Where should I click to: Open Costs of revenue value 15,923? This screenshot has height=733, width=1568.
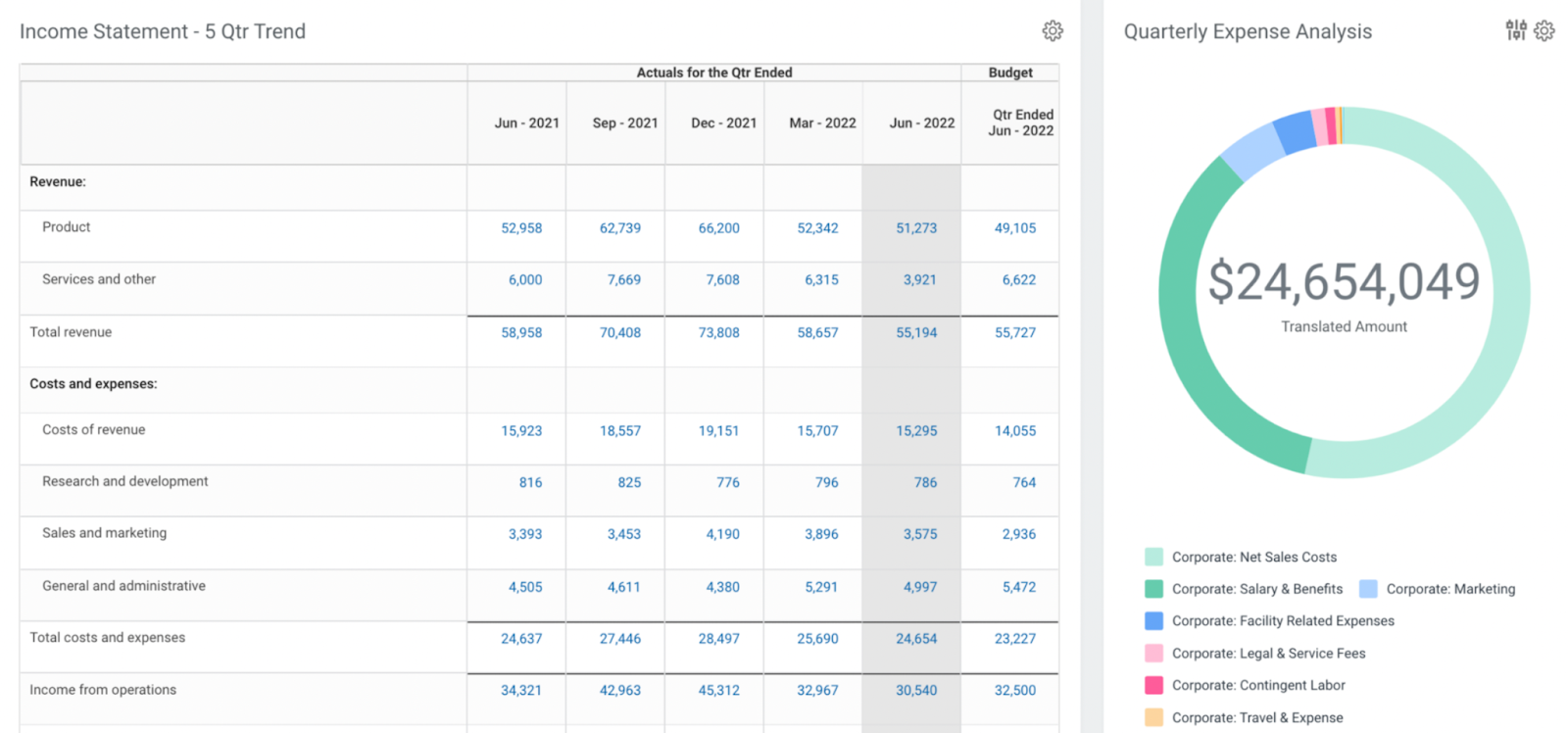tap(521, 431)
